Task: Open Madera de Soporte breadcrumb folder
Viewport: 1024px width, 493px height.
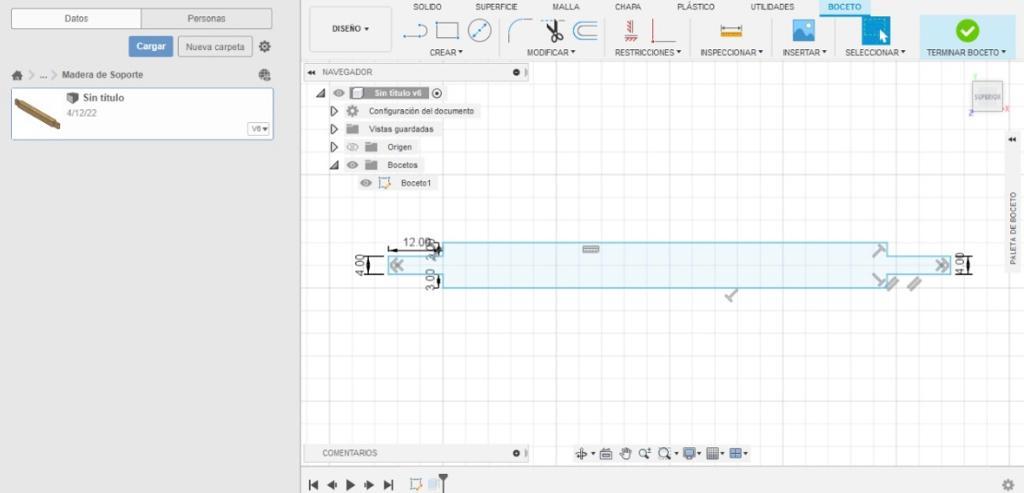Action: pyautogui.click(x=103, y=75)
